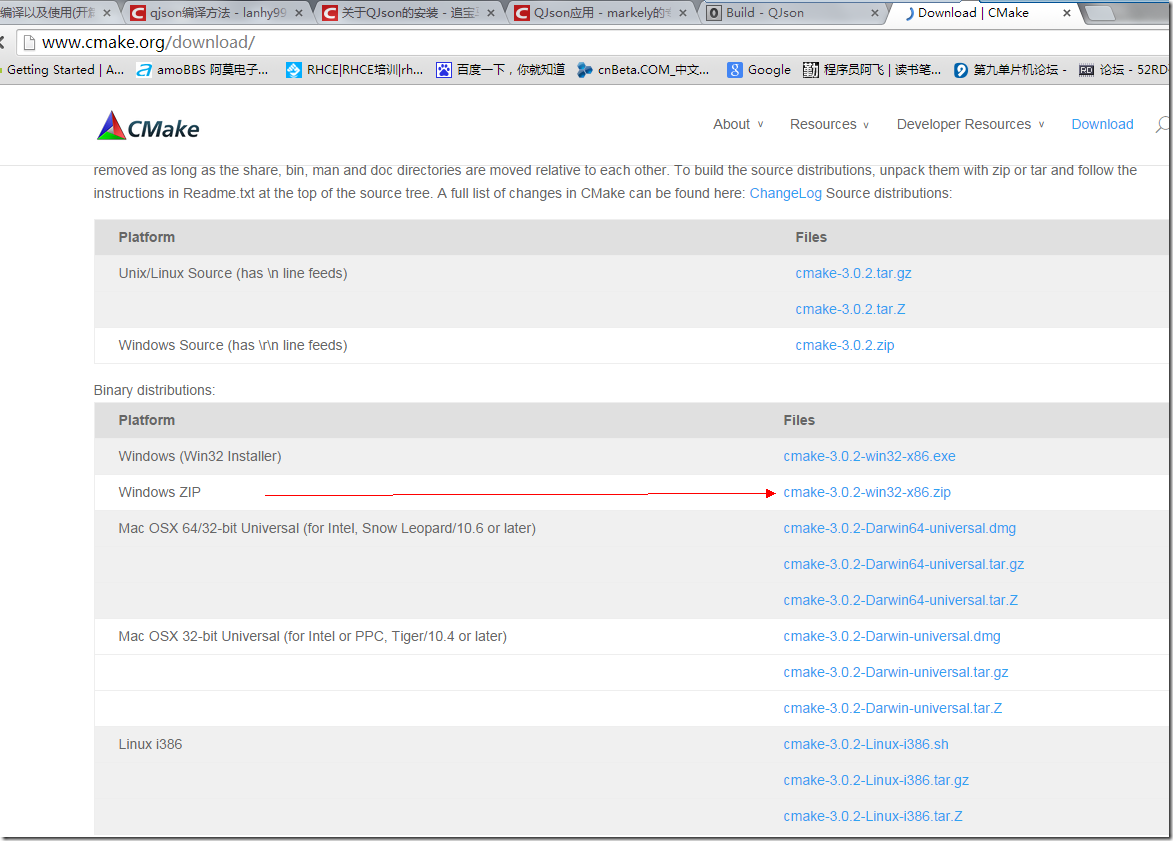Download cmake-3.0.2.tar.gz
The height and width of the screenshot is (841, 1173).
(853, 273)
